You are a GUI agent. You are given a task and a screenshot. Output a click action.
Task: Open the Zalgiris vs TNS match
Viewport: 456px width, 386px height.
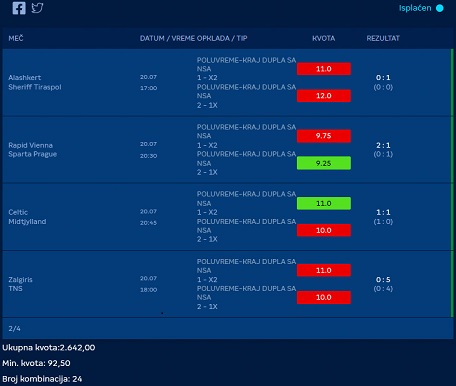20,284
